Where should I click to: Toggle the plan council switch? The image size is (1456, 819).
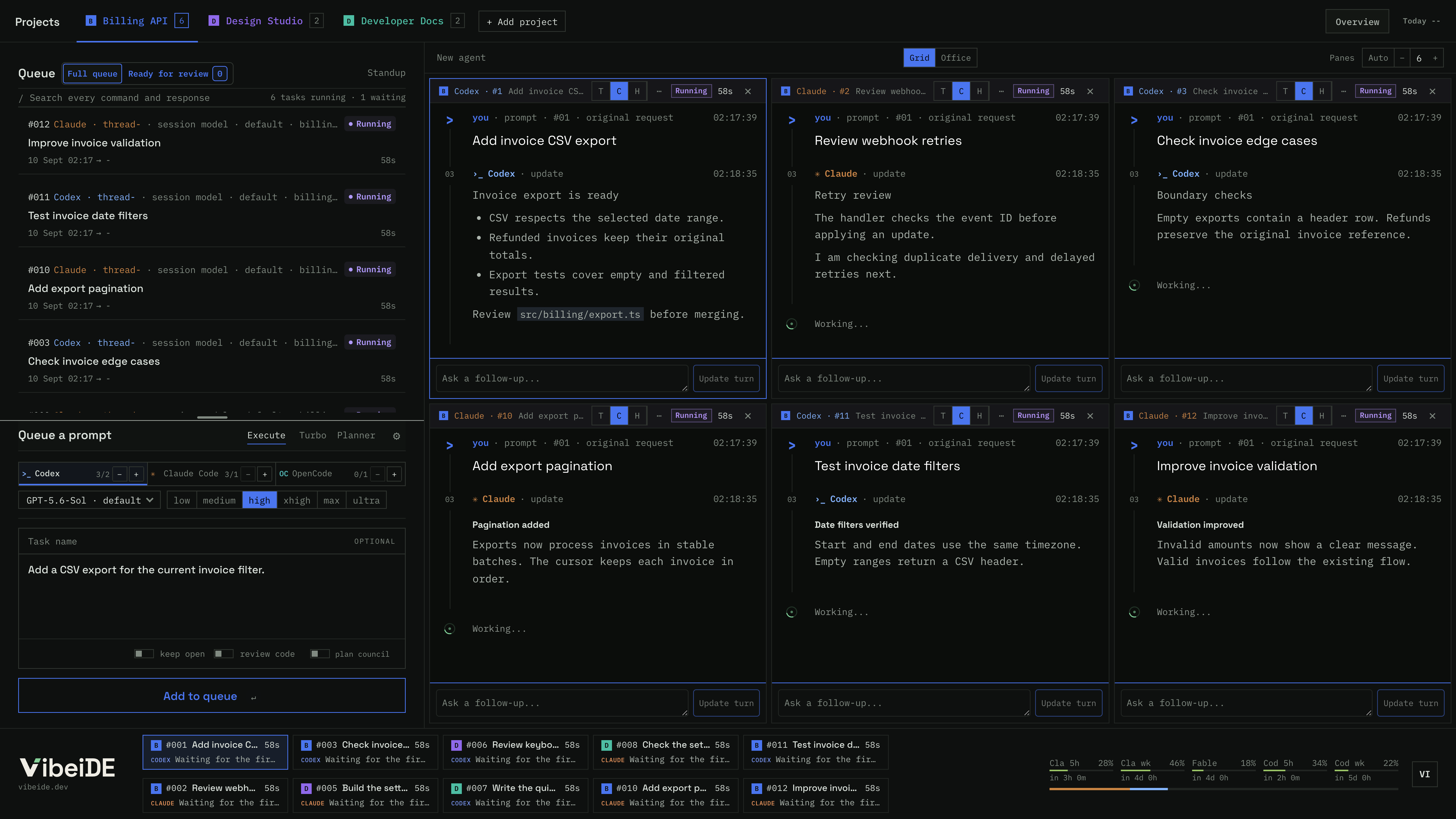pos(320,653)
